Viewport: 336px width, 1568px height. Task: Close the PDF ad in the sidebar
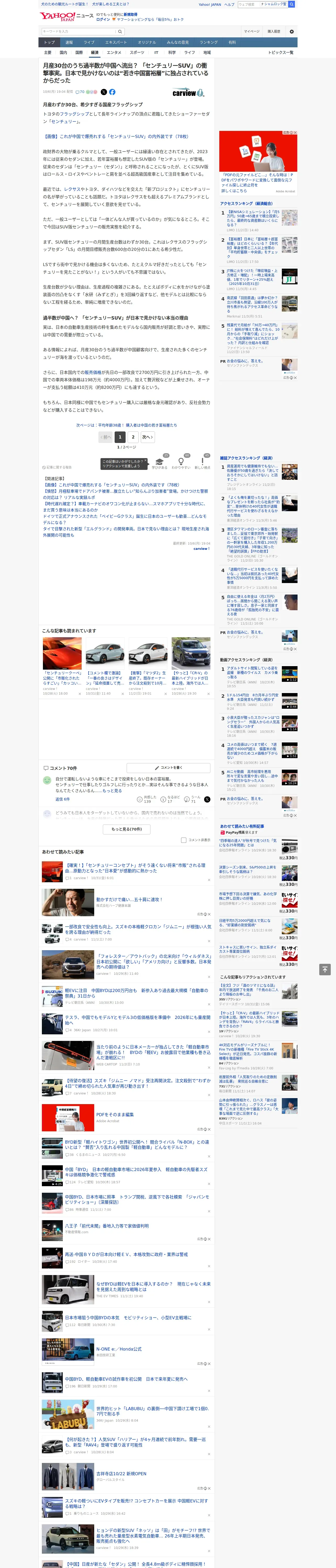pyautogui.click(x=295, y=133)
